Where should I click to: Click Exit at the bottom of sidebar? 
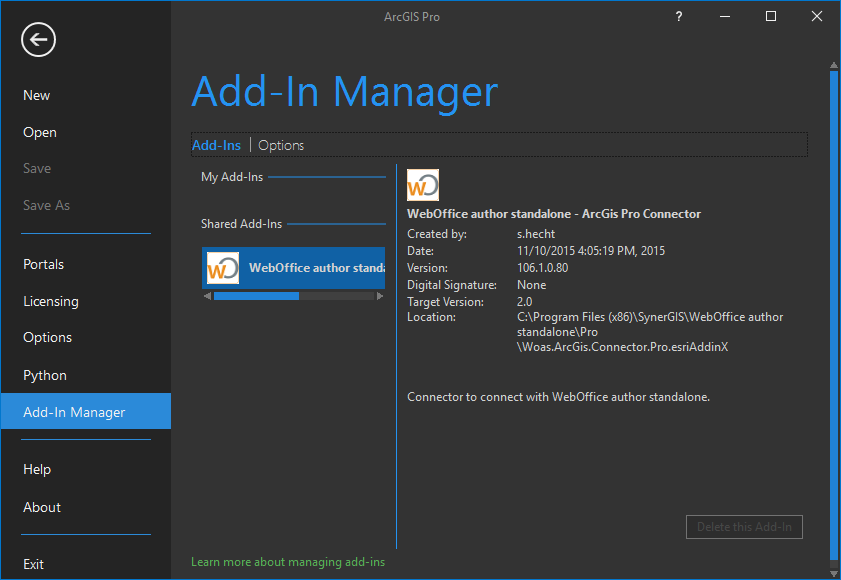pyautogui.click(x=33, y=564)
